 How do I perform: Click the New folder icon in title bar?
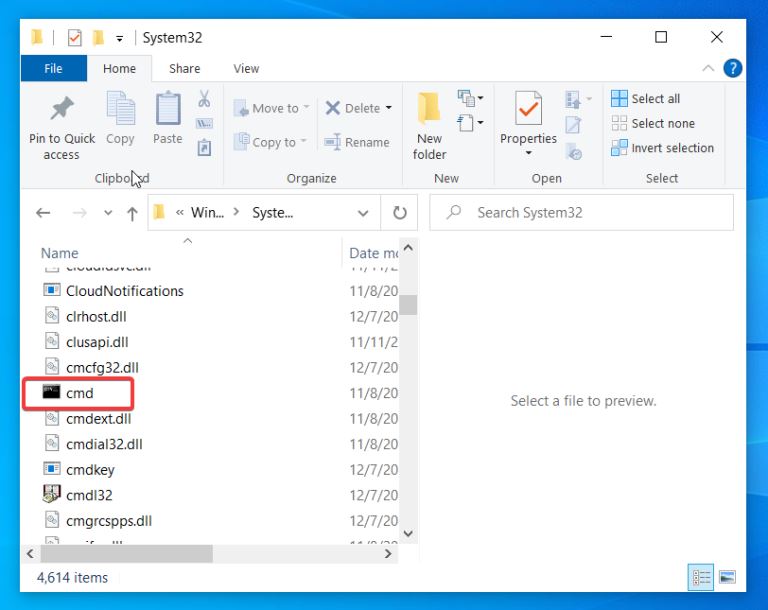click(98, 37)
